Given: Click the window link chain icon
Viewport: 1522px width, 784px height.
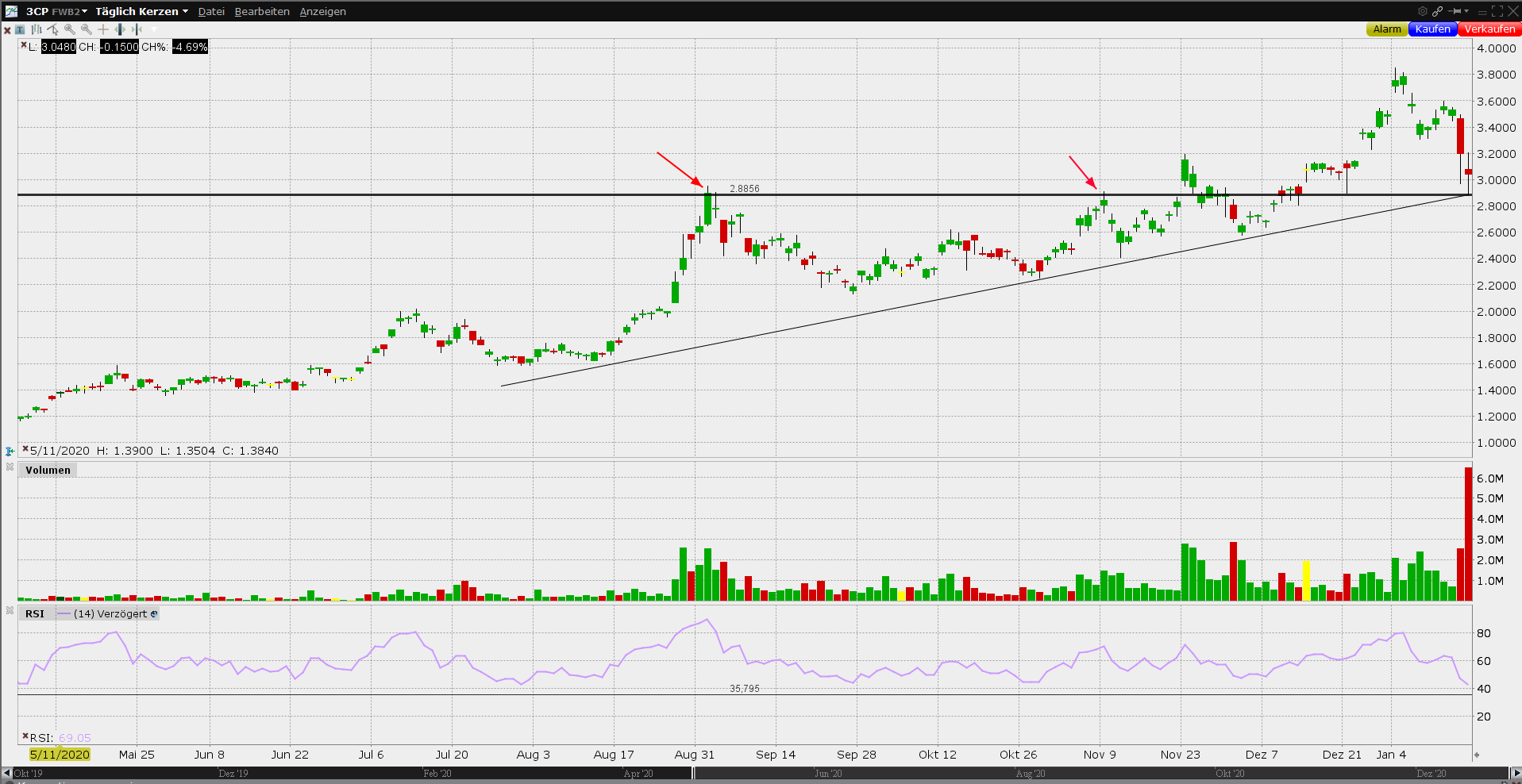Looking at the screenshot, I should [x=1438, y=11].
